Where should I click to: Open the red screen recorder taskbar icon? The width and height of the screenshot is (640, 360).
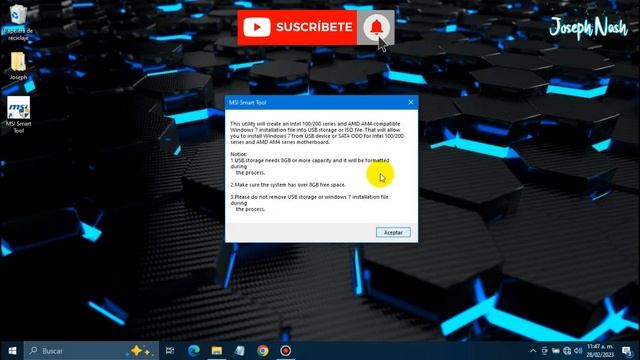point(285,351)
